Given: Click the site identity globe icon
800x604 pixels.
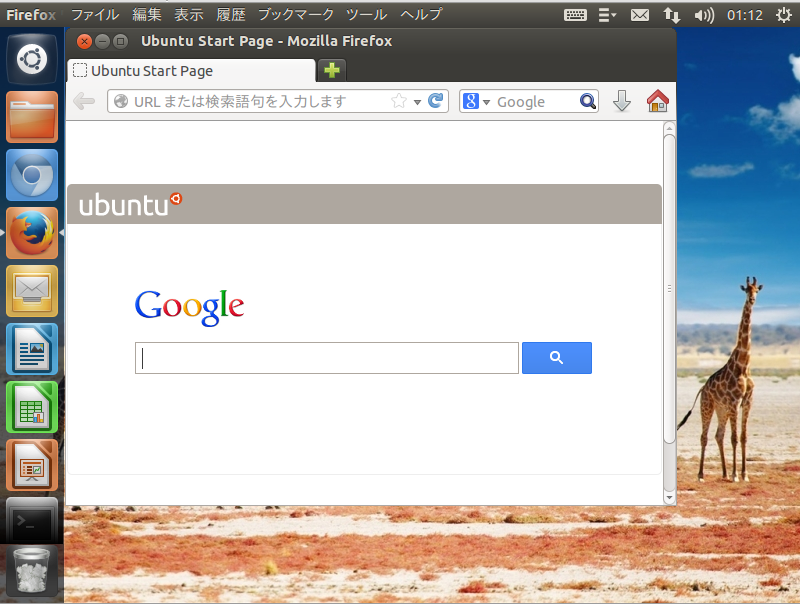Looking at the screenshot, I should (121, 101).
